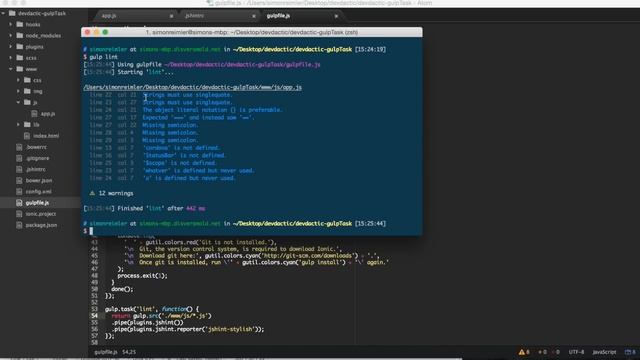This screenshot has width=640, height=360.
Task: Open index.html in the tree view
Action: tap(46, 136)
